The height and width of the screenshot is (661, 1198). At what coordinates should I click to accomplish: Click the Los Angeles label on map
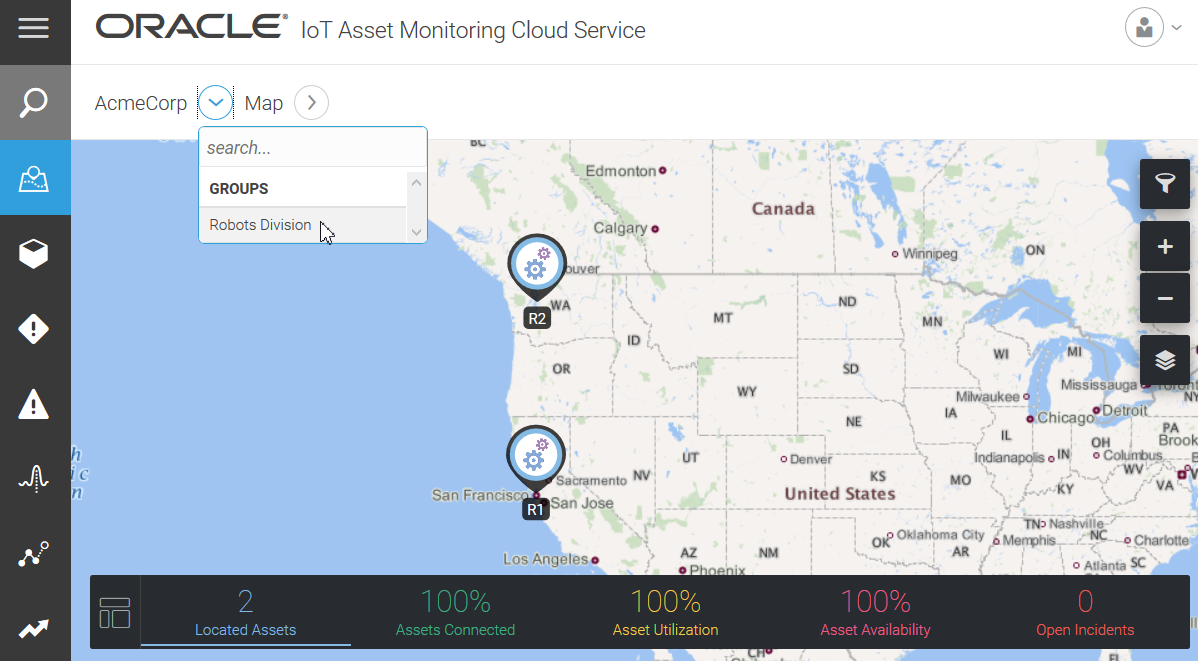[x=546, y=559]
